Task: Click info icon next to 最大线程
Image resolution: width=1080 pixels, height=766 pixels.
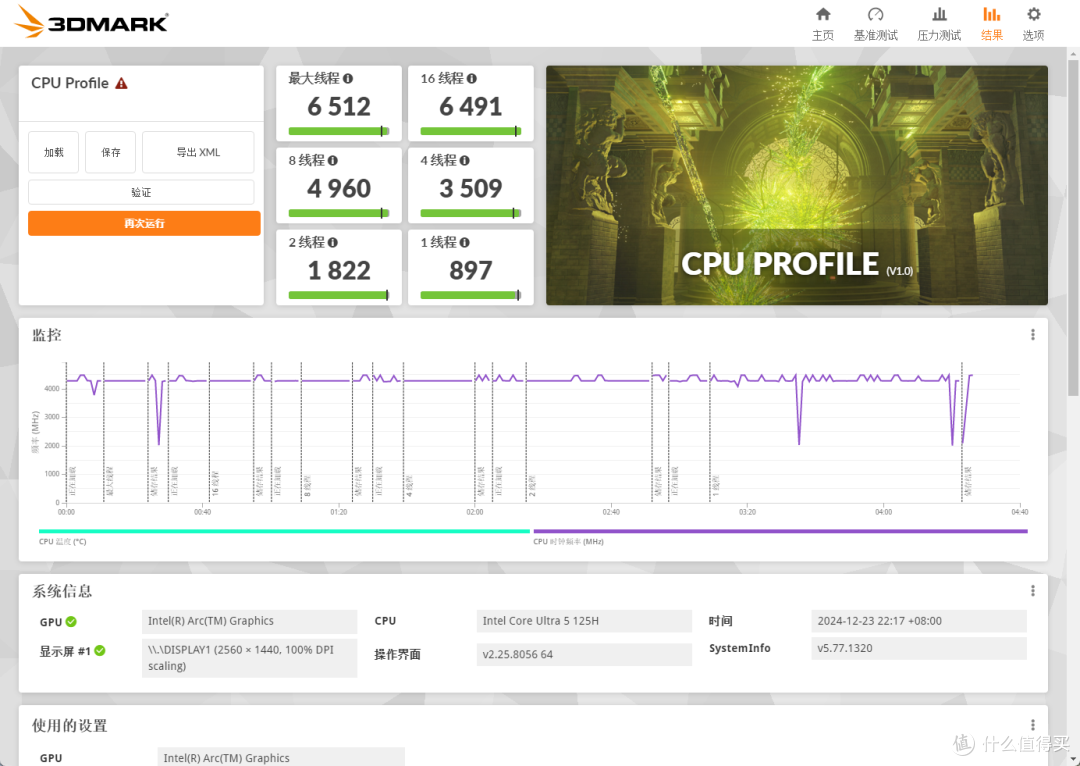Action: (x=348, y=79)
